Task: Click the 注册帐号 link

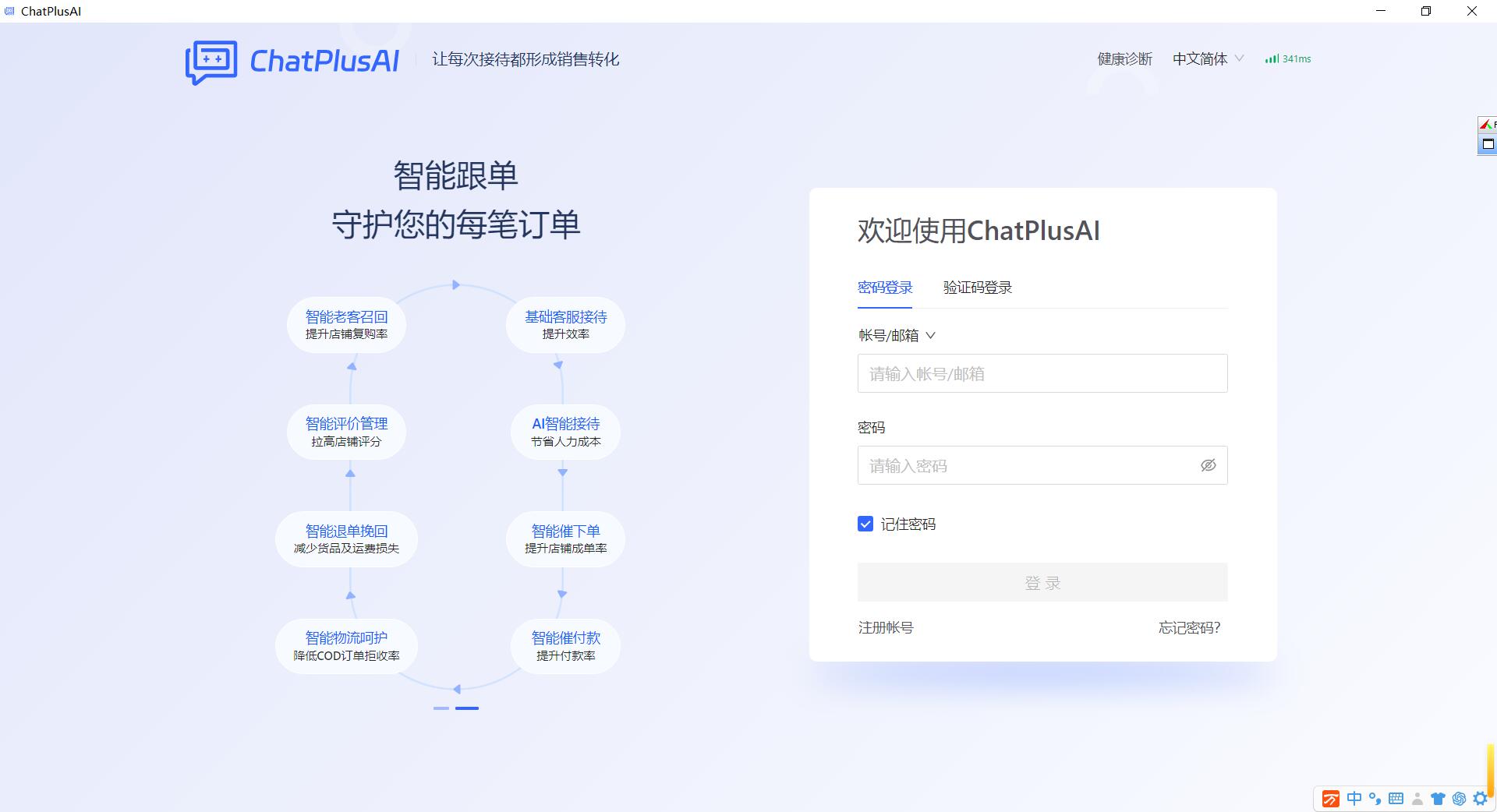Action: [x=884, y=628]
